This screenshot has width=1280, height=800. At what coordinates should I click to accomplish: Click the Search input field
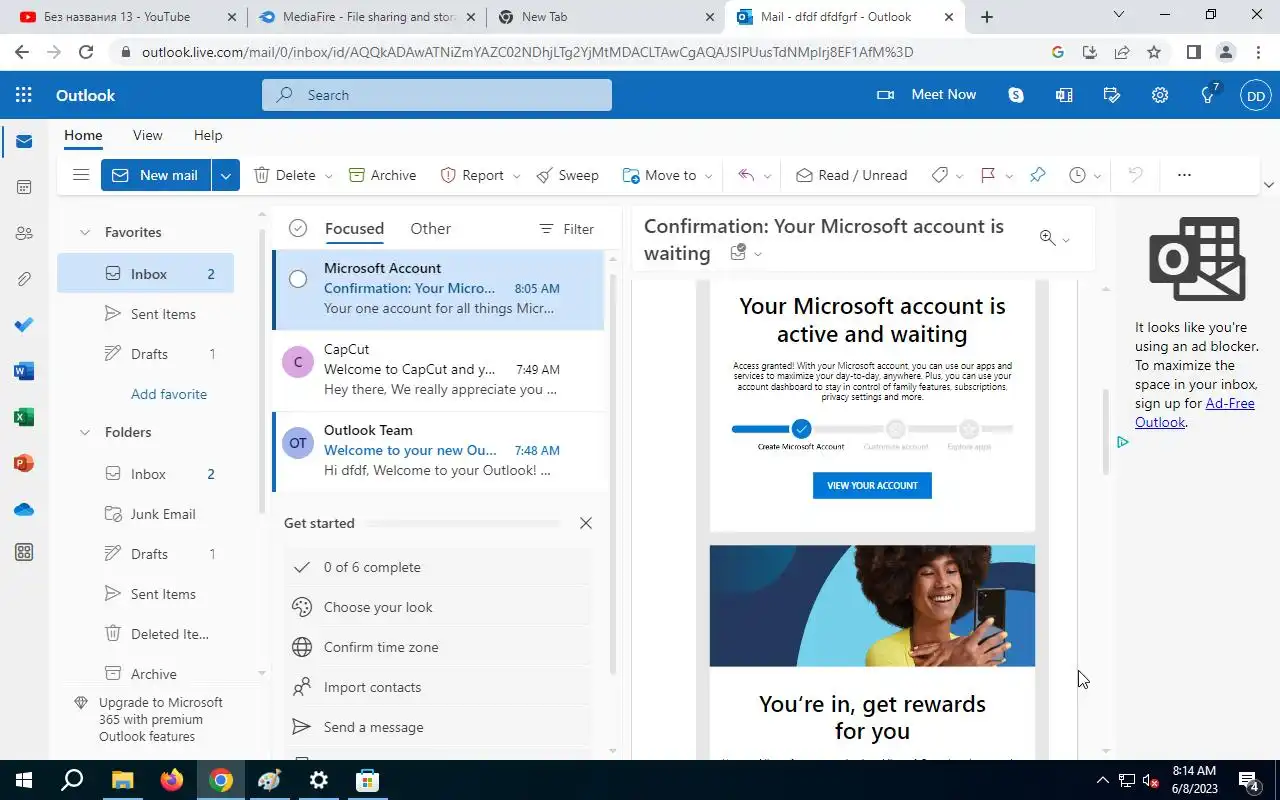tap(437, 95)
